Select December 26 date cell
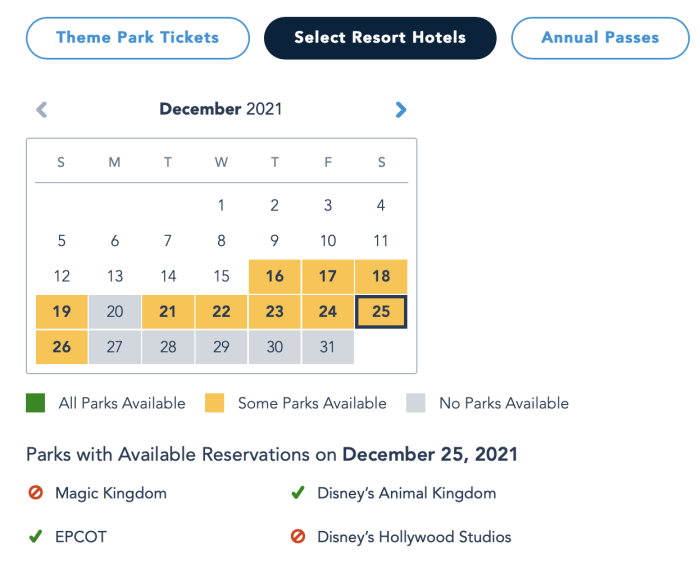Viewport: 700px width, 563px height. 61,347
